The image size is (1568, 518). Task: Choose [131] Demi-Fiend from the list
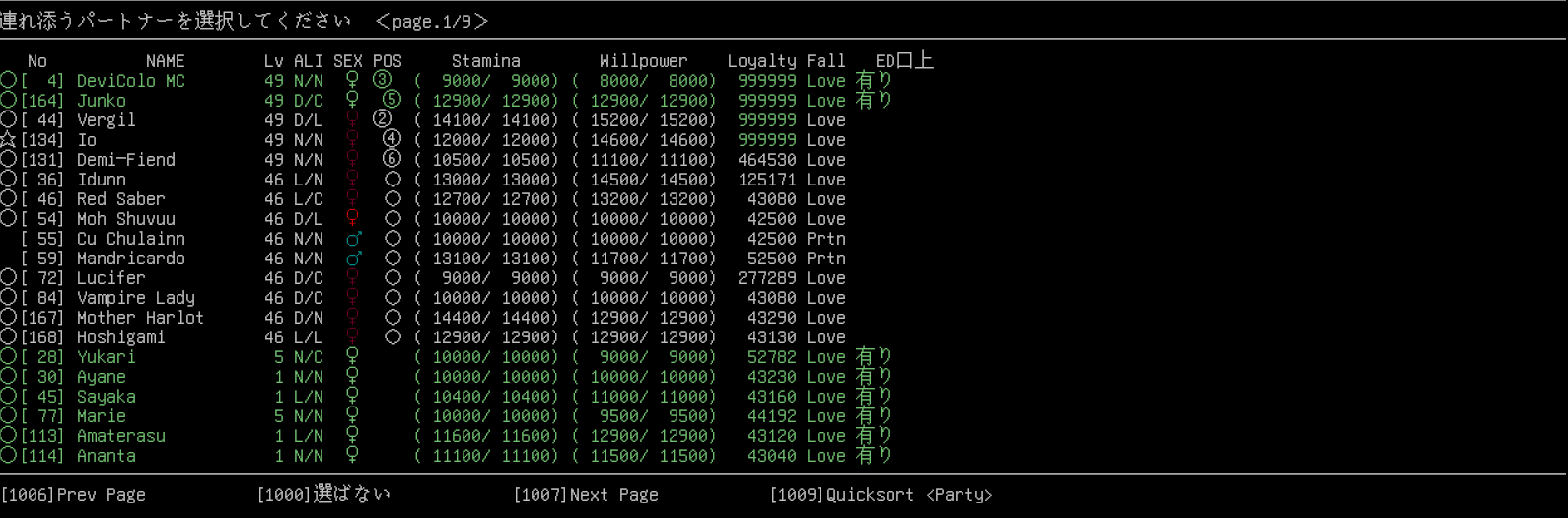98,160
